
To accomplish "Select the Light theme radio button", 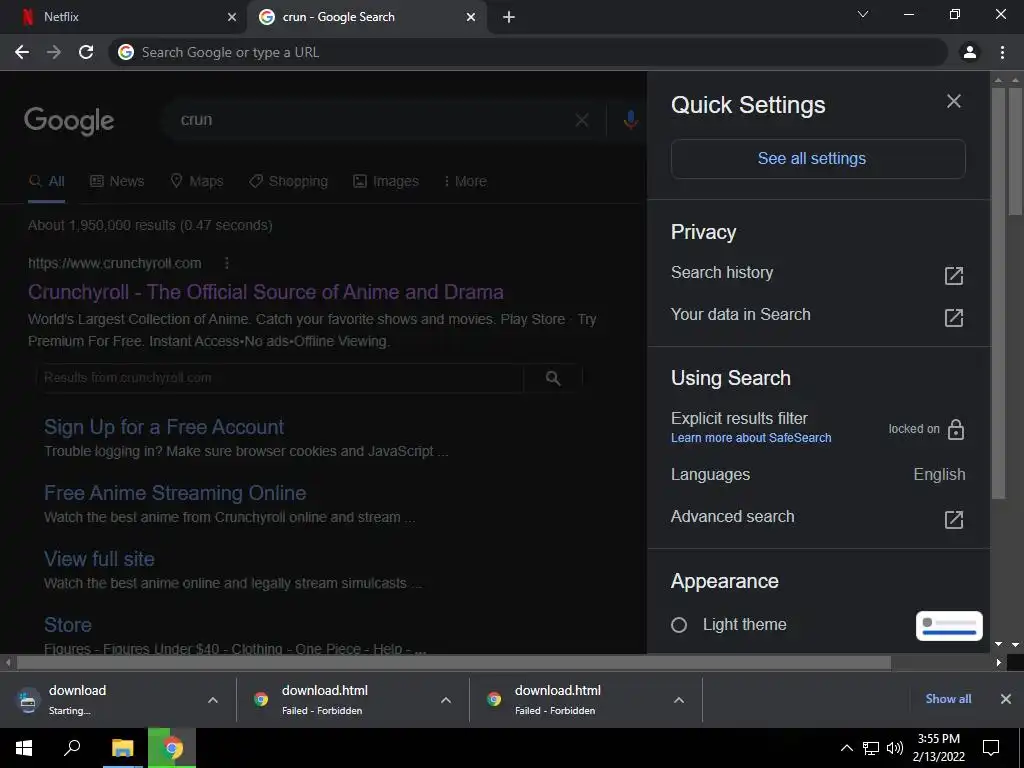I will point(679,625).
